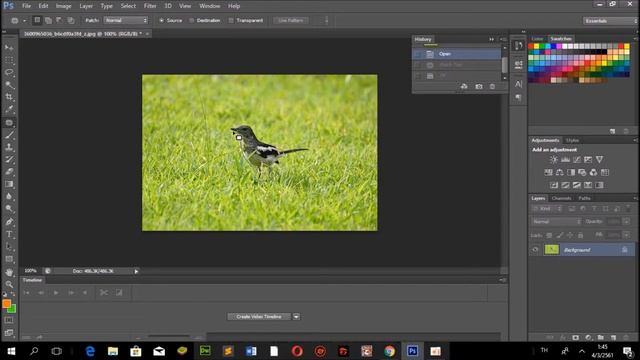This screenshot has width=640, height=360.
Task: Open the Filter menu
Action: click(150, 6)
